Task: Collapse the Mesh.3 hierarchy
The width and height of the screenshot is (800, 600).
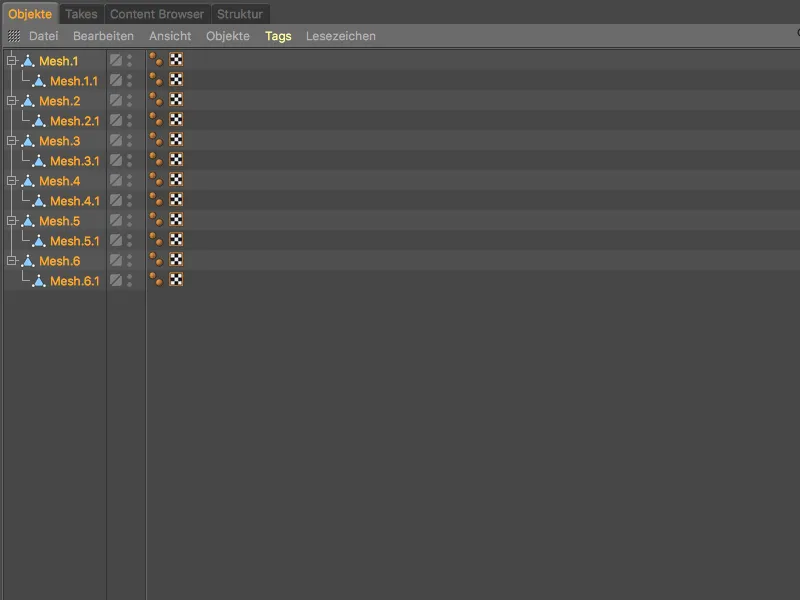Action: point(11,140)
